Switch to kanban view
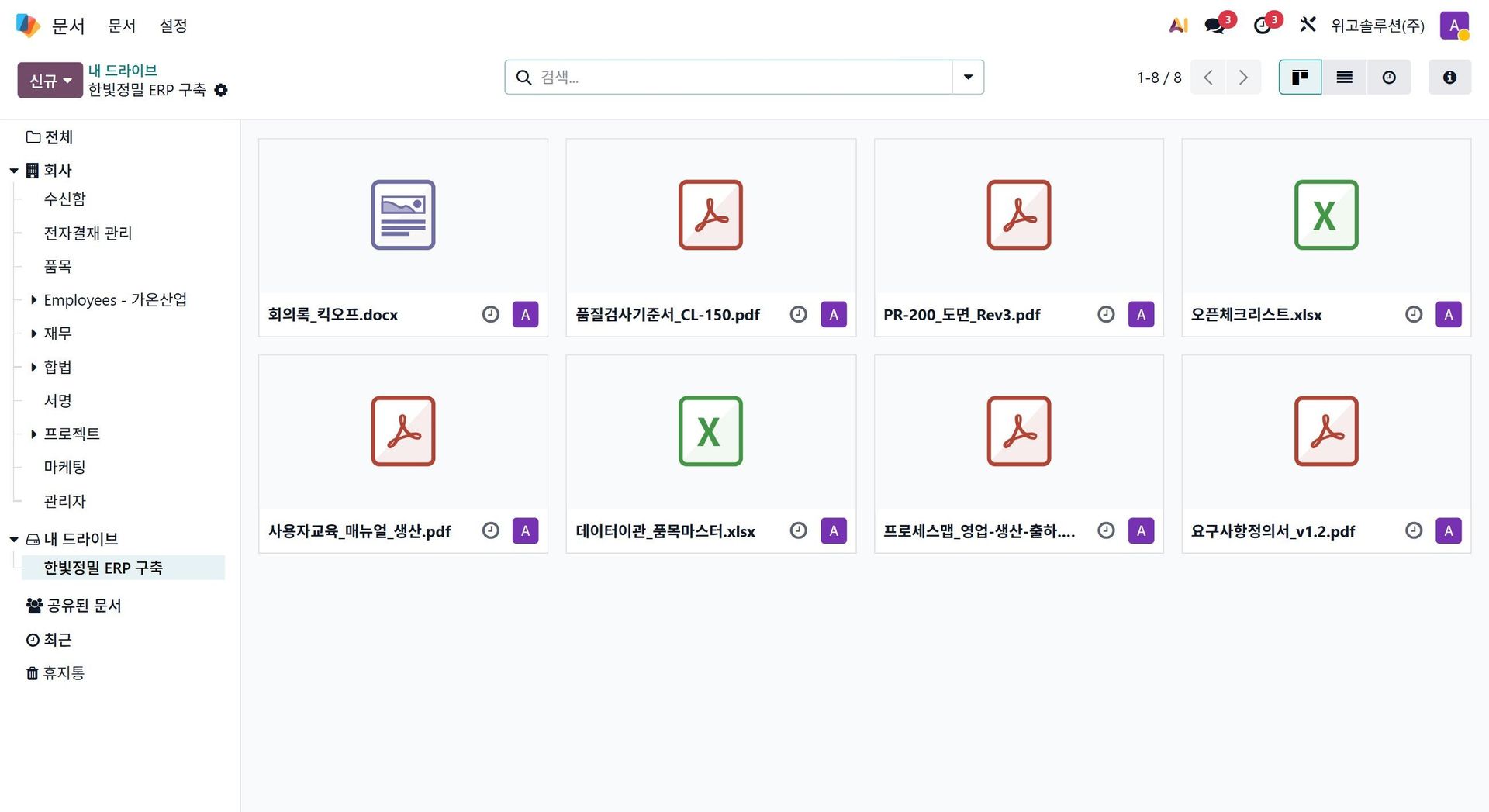 point(1300,78)
